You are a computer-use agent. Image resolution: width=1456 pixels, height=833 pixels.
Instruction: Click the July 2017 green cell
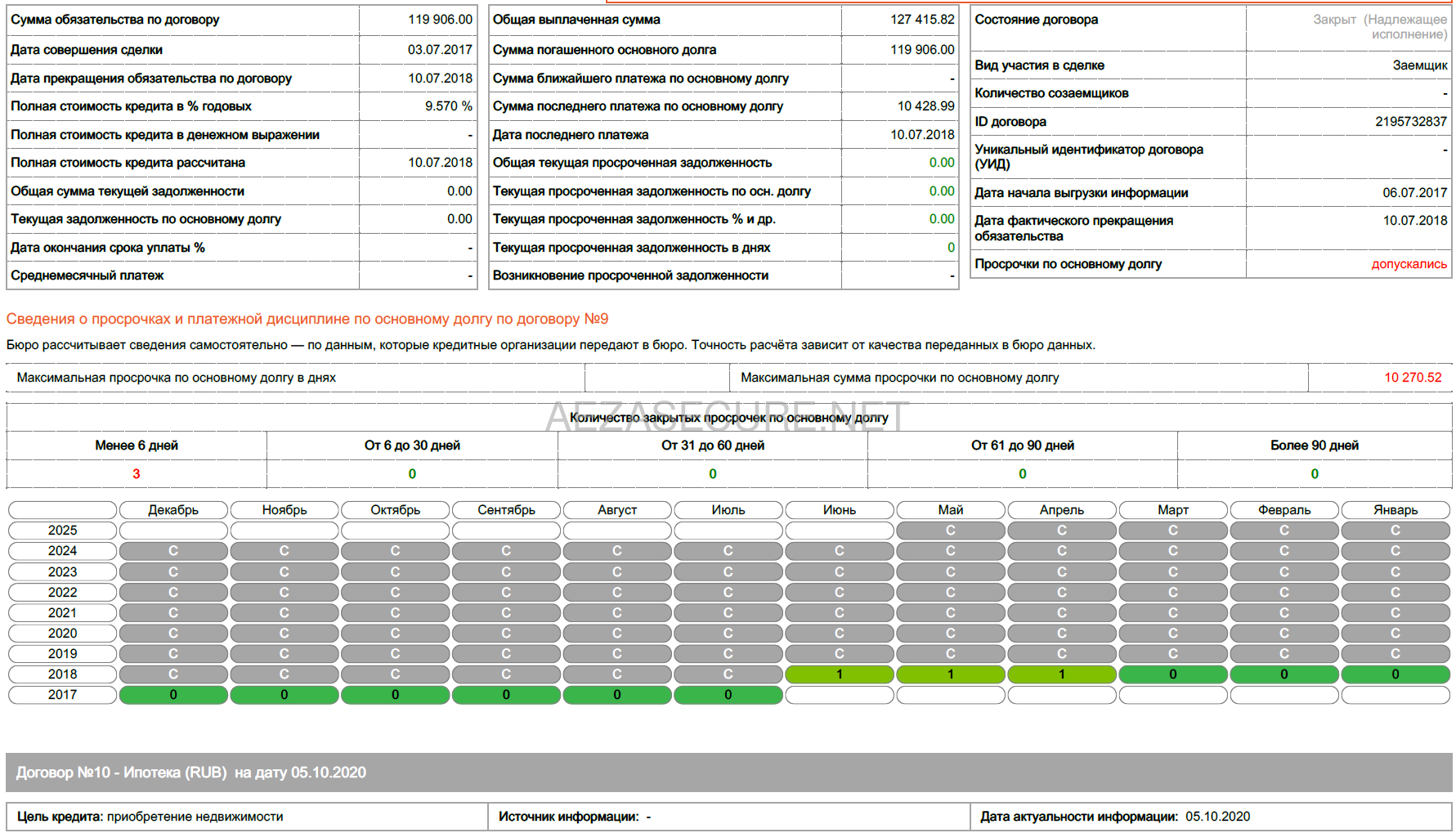click(x=728, y=695)
